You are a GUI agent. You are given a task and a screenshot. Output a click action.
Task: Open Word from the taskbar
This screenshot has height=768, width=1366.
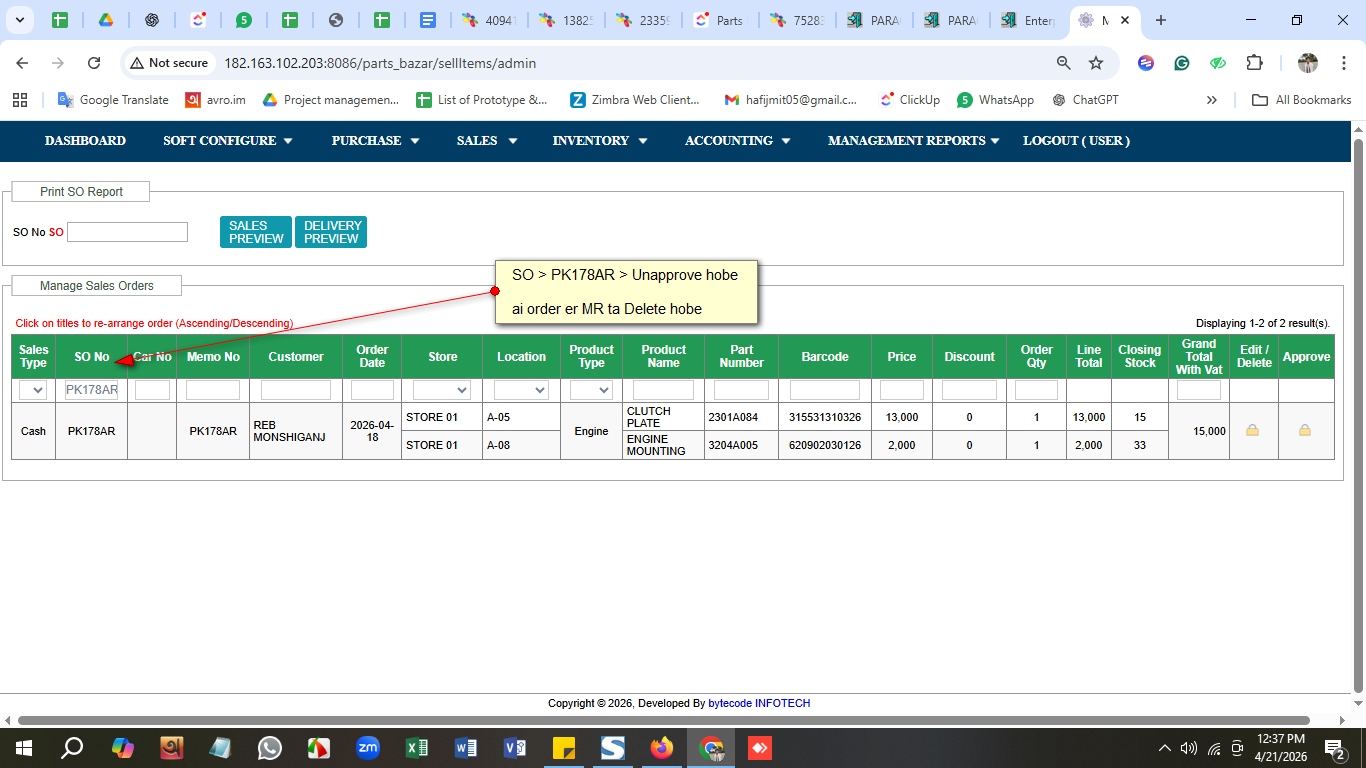[x=466, y=748]
